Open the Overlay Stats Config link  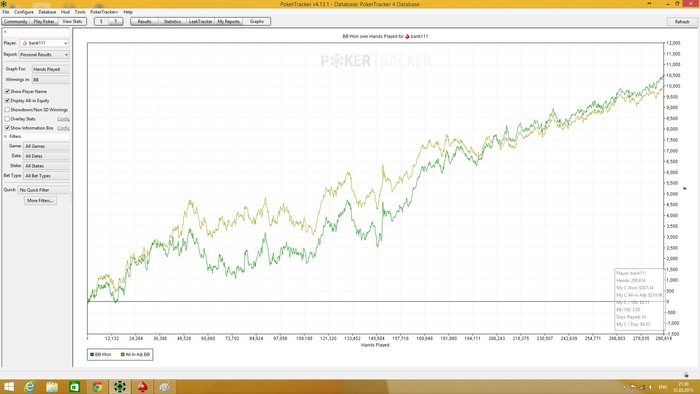coord(63,119)
